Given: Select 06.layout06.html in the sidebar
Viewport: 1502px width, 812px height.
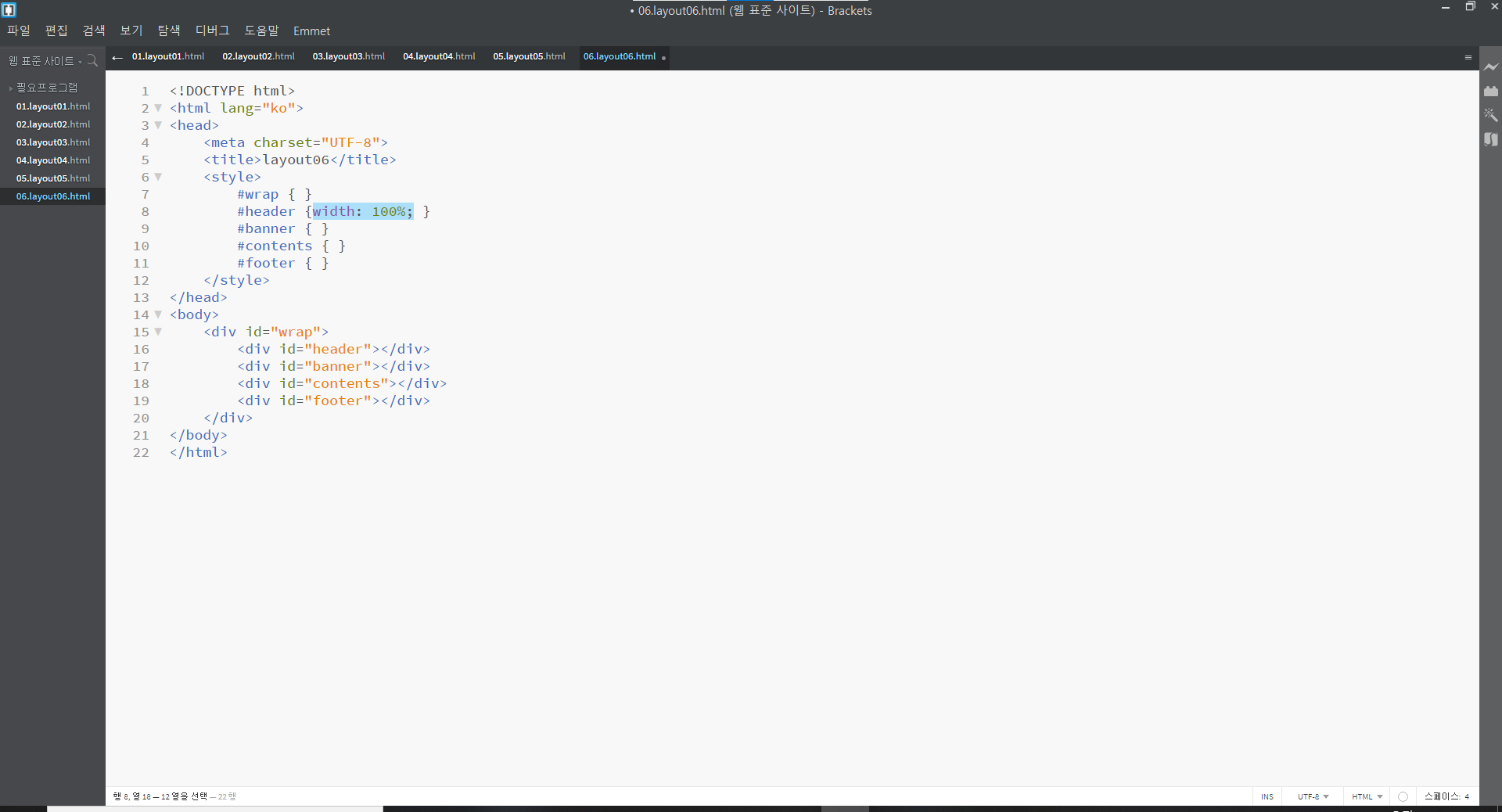Looking at the screenshot, I should (x=52, y=196).
